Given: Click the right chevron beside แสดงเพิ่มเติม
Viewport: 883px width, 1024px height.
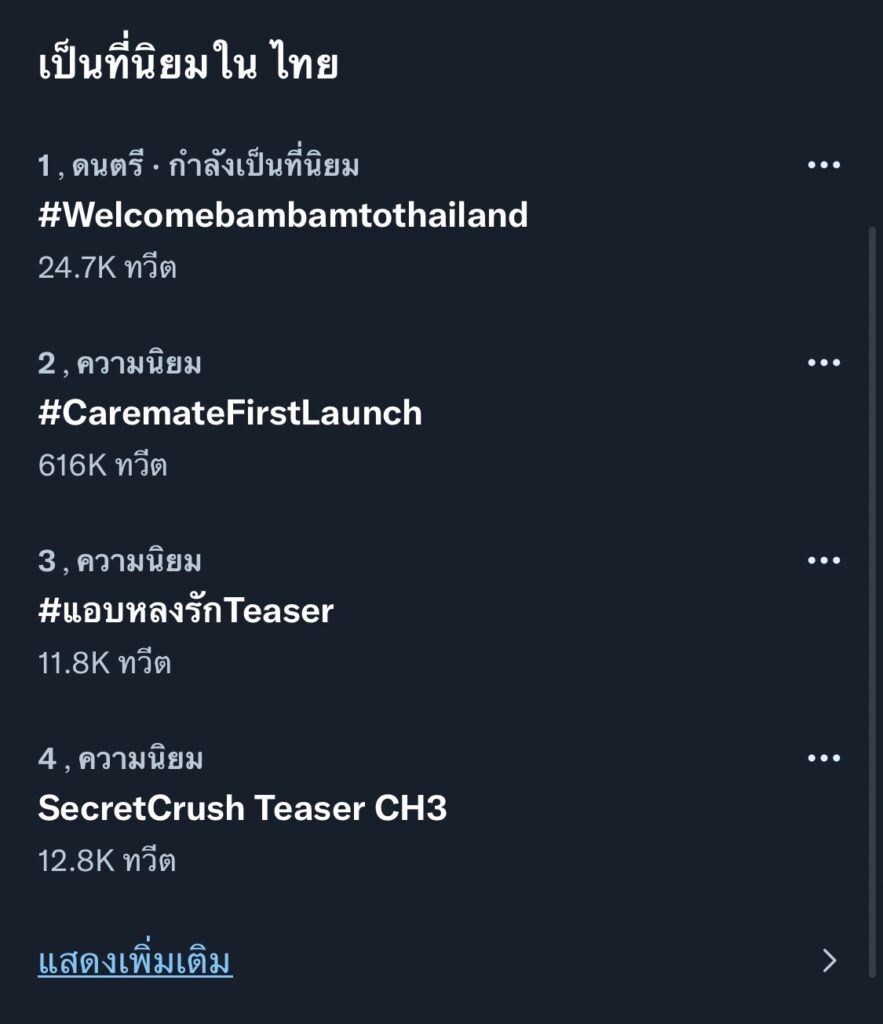Looking at the screenshot, I should point(828,962).
